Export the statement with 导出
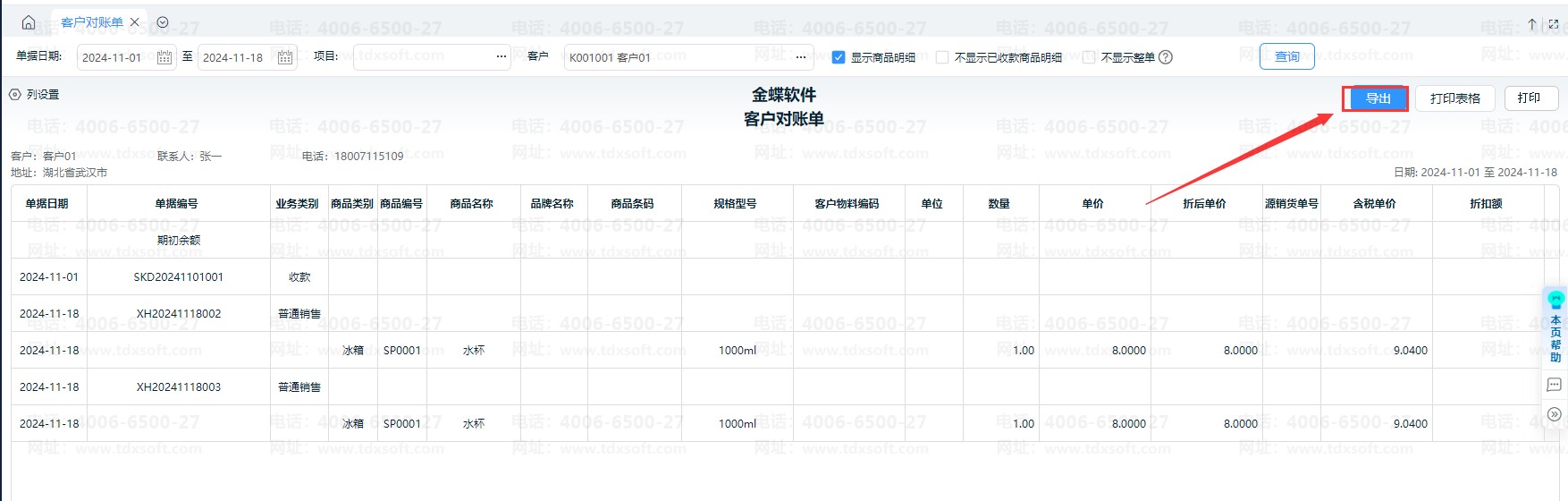1568x501 pixels. (x=1376, y=98)
